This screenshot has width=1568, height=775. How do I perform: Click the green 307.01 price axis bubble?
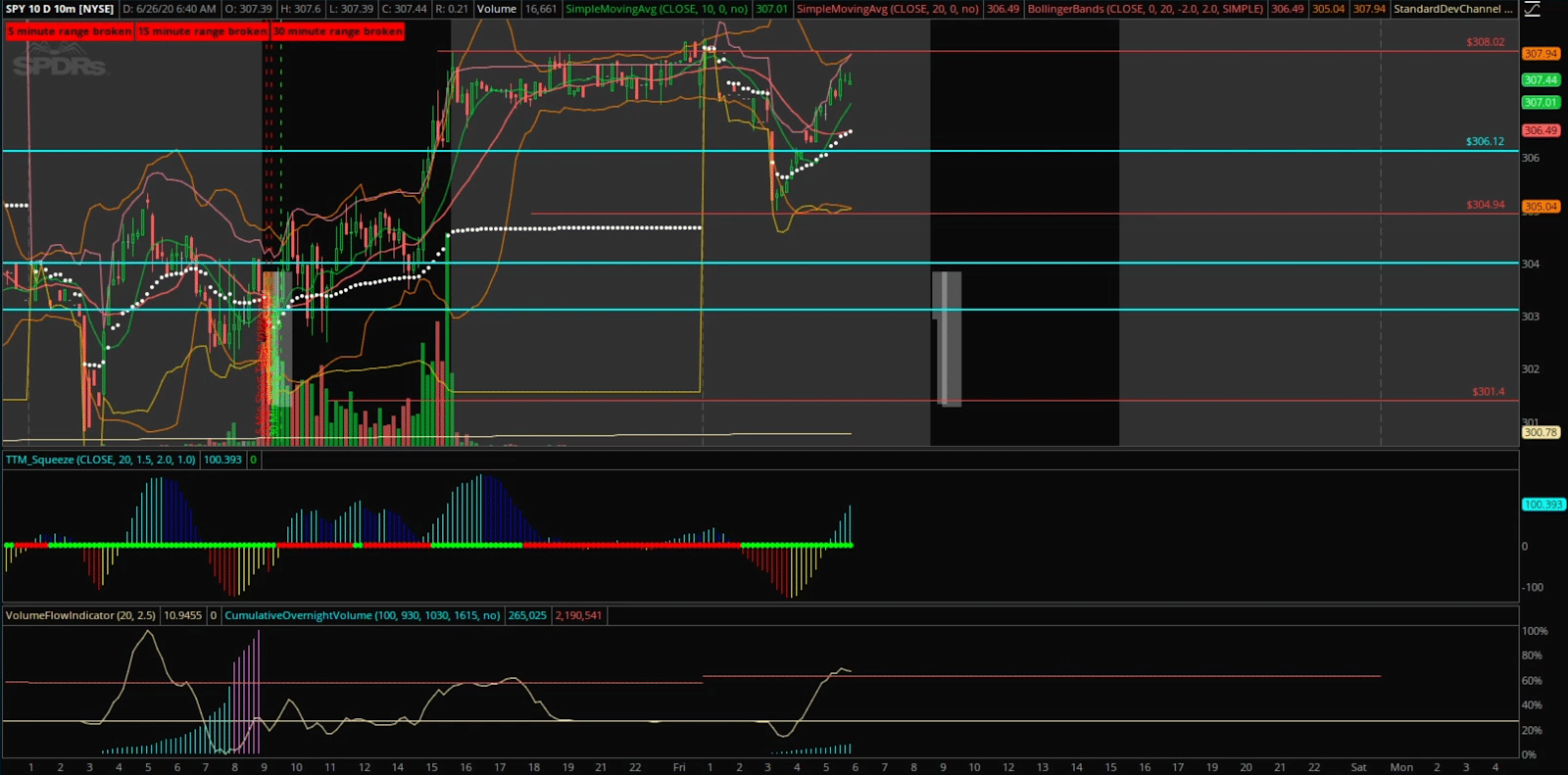[x=1541, y=103]
